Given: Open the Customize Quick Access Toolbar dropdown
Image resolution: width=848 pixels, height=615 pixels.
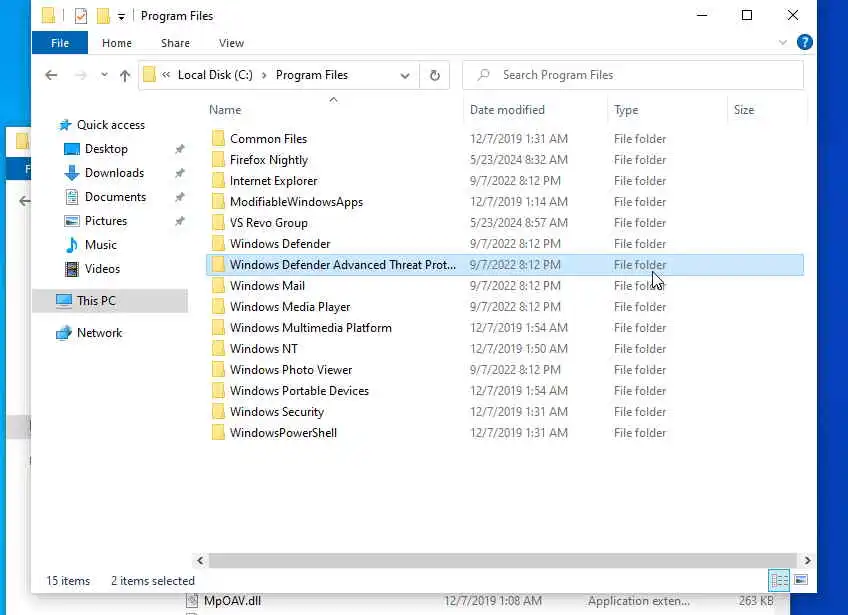Looking at the screenshot, I should pos(121,17).
